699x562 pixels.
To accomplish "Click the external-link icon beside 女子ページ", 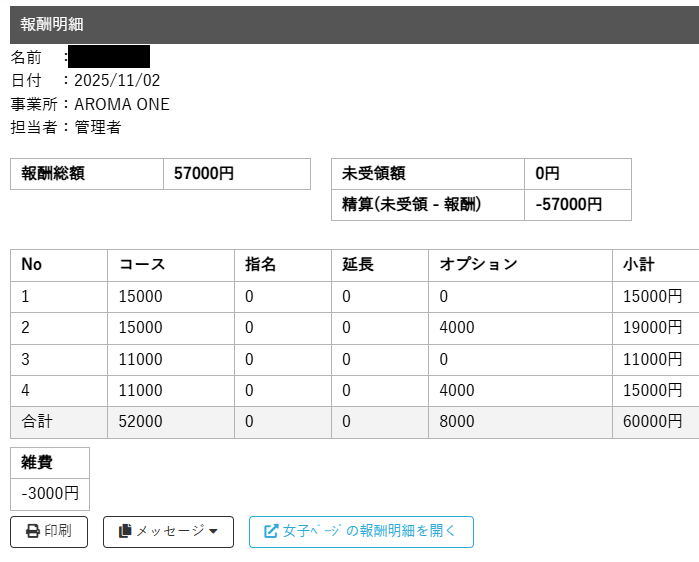I will point(270,532).
